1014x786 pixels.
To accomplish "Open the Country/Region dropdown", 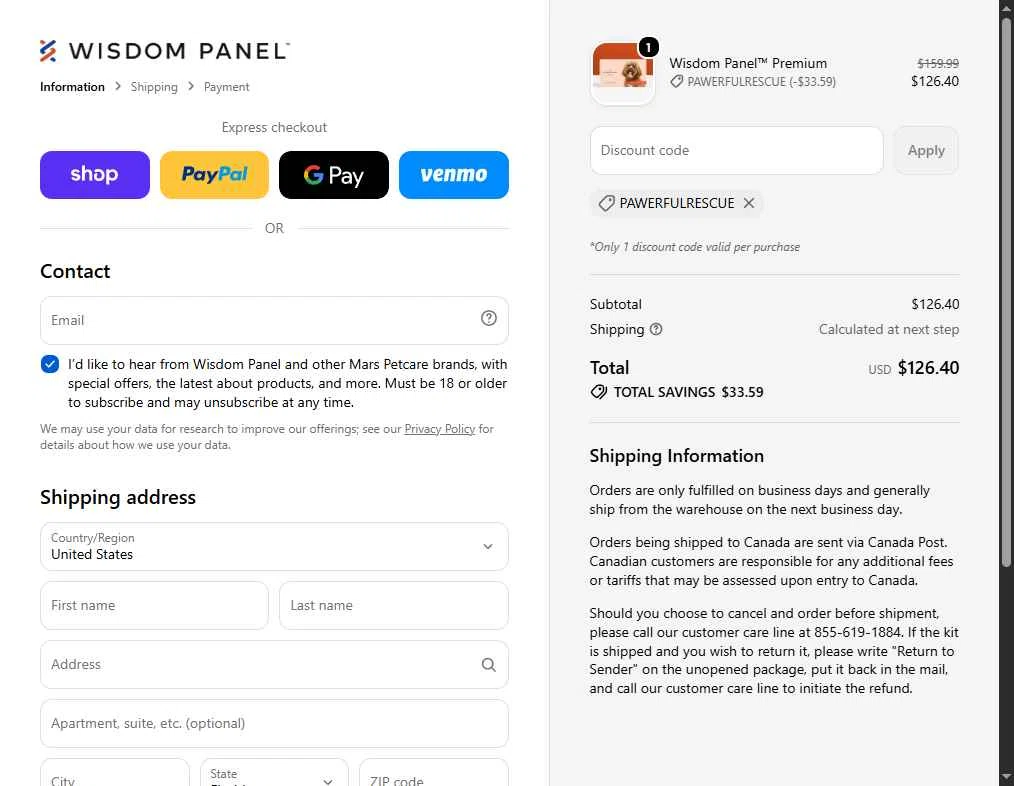I will coord(274,547).
